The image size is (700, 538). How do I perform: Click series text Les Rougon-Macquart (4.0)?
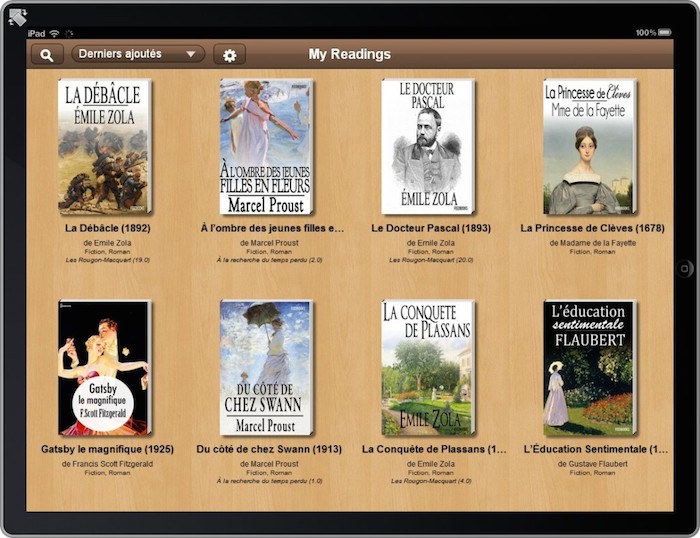pyautogui.click(x=431, y=481)
